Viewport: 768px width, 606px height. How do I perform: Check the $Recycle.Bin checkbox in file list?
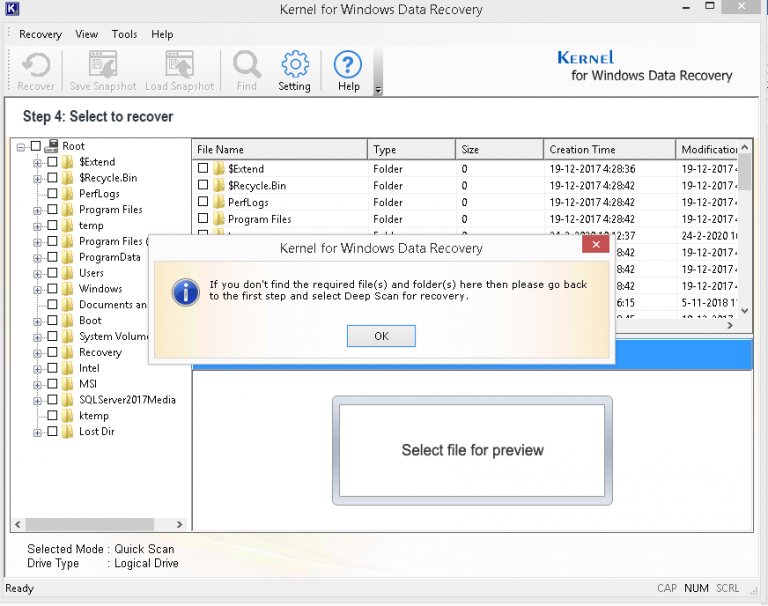[203, 185]
